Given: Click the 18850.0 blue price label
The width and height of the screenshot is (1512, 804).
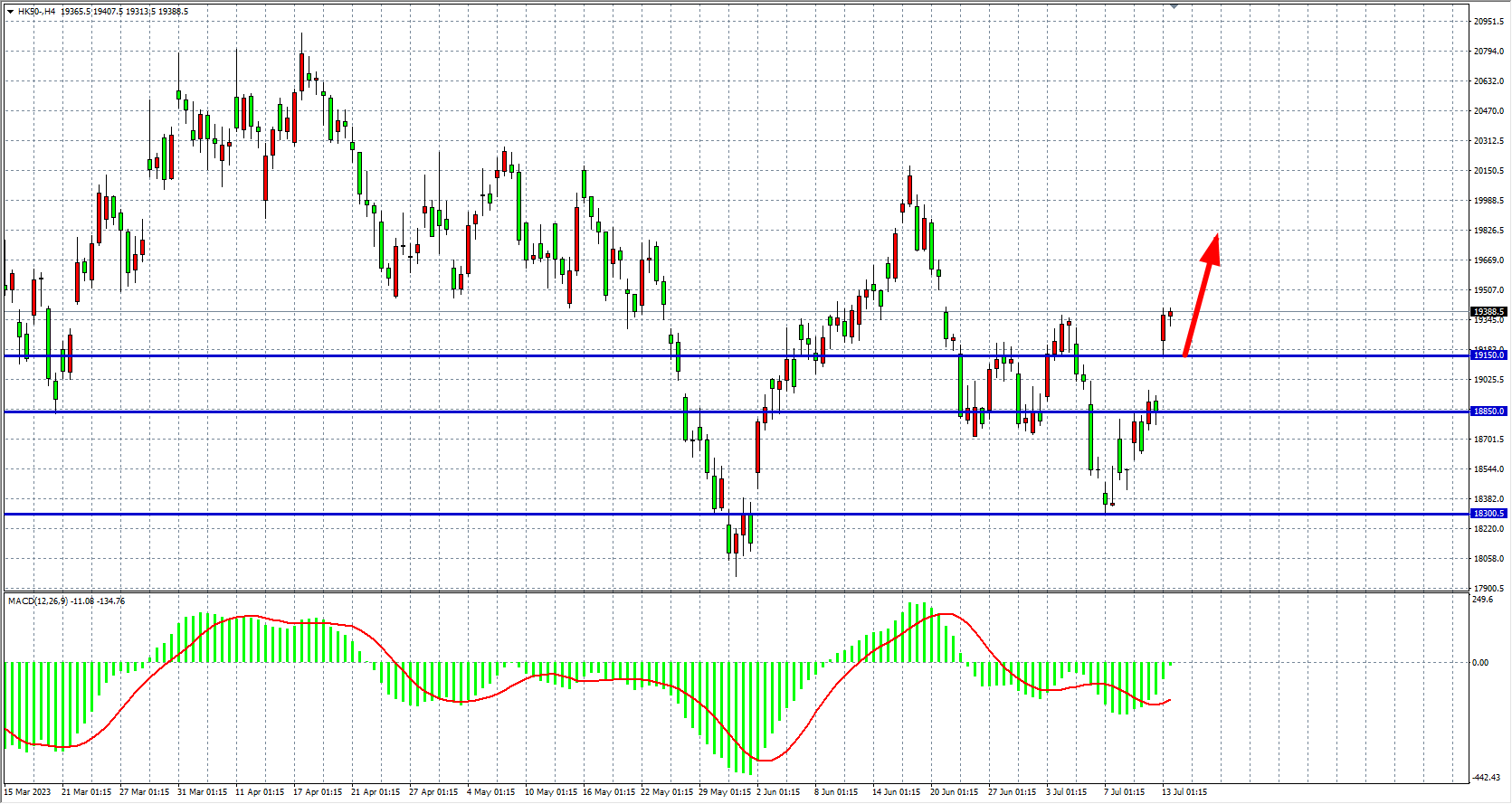Looking at the screenshot, I should click(x=1488, y=411).
